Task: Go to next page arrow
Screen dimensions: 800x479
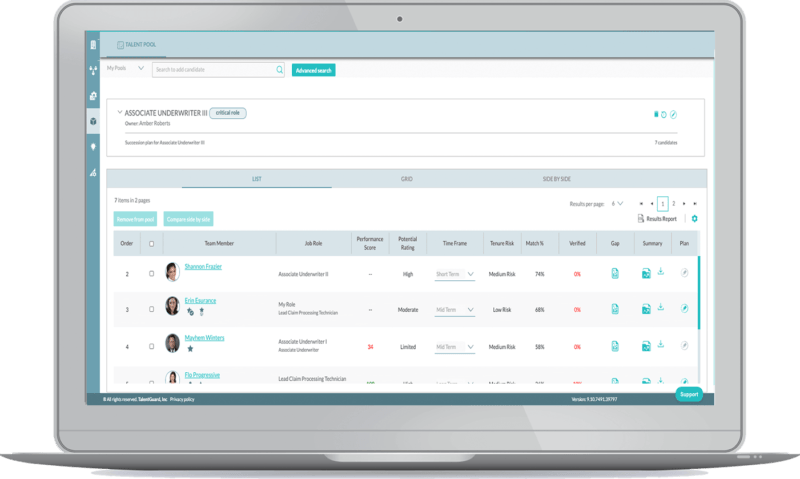Action: [x=684, y=204]
